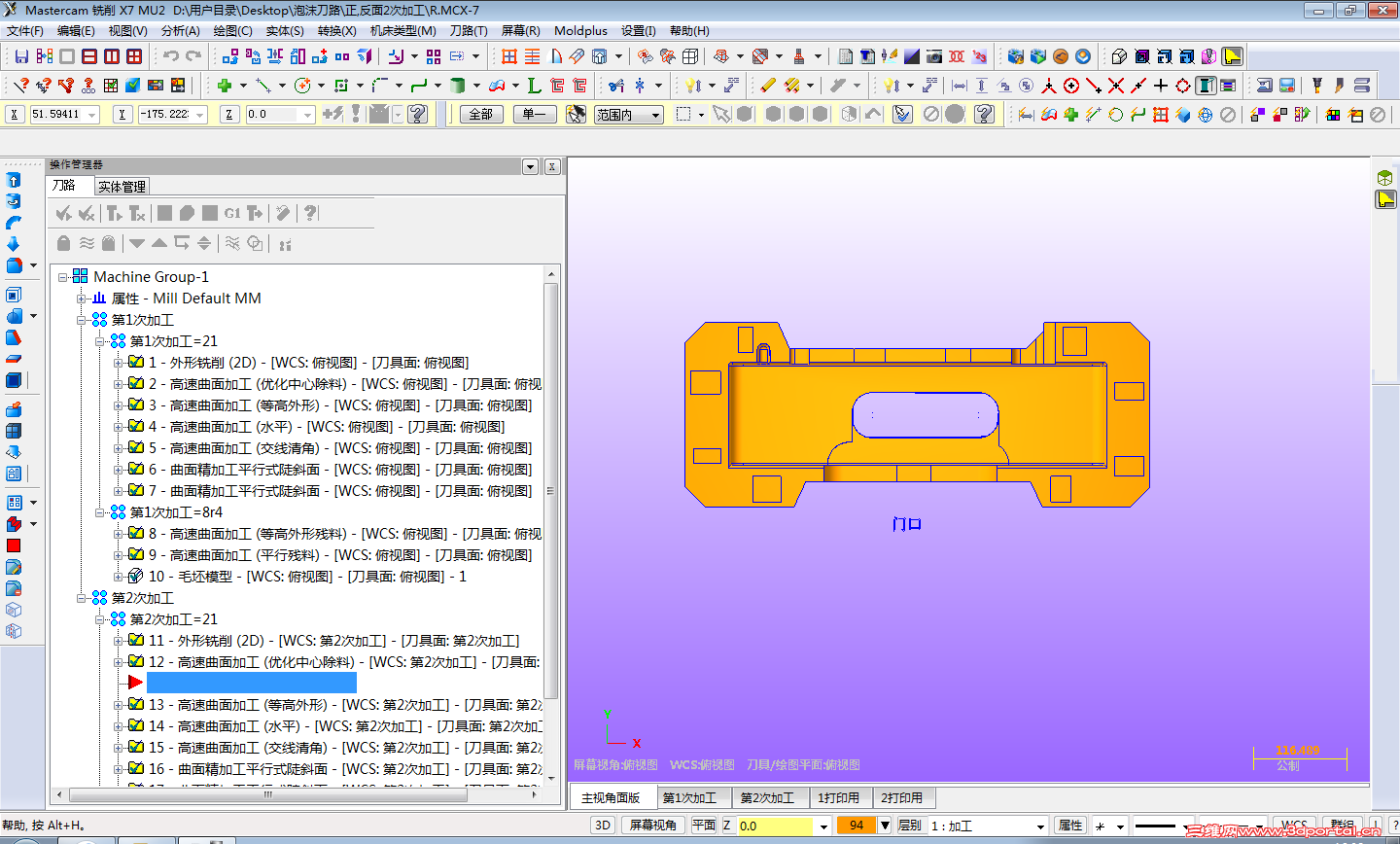Select the circle center point tool

(302, 86)
